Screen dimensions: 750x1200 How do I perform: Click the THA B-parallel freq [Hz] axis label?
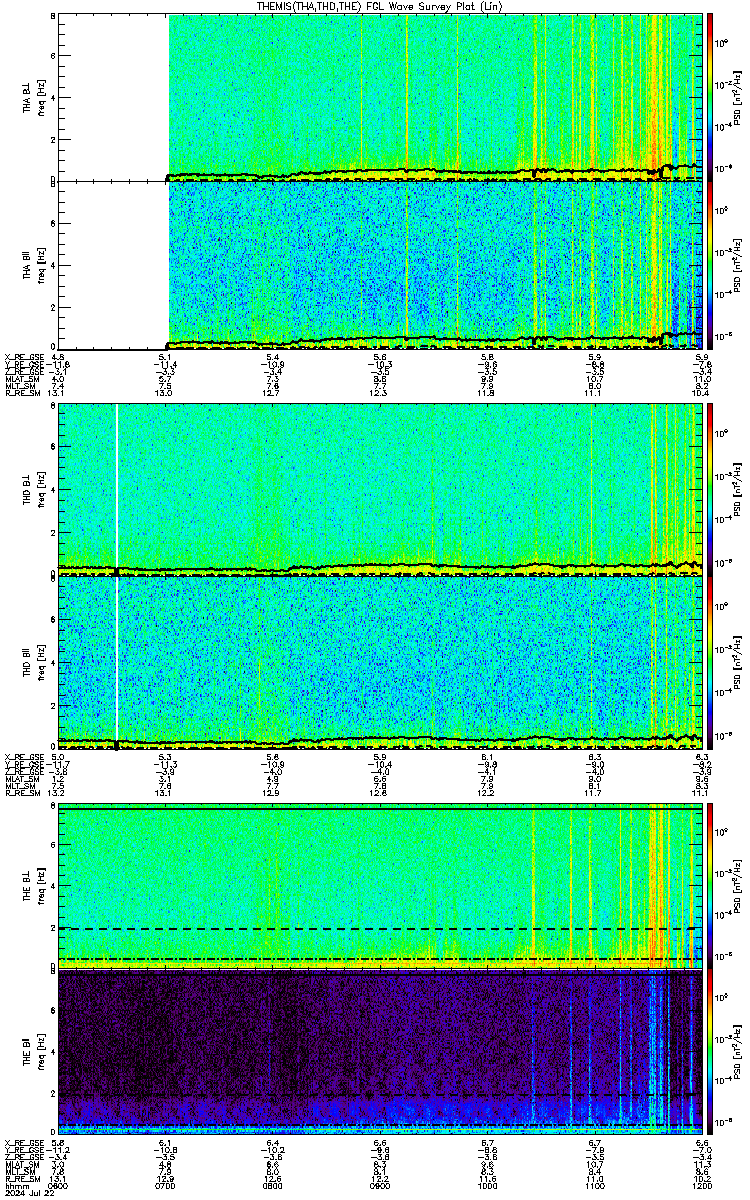(x=42, y=265)
